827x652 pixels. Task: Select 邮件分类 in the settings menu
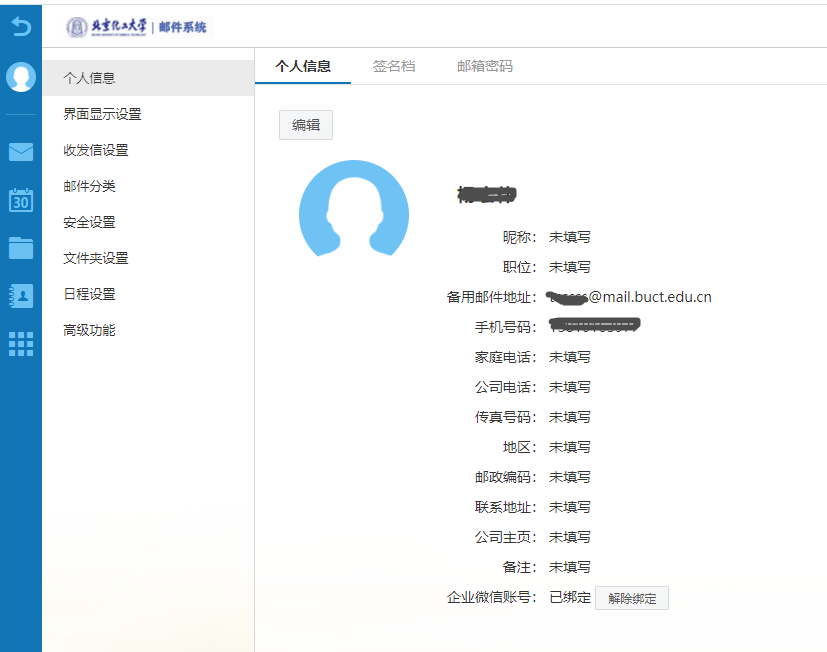pyautogui.click(x=90, y=186)
